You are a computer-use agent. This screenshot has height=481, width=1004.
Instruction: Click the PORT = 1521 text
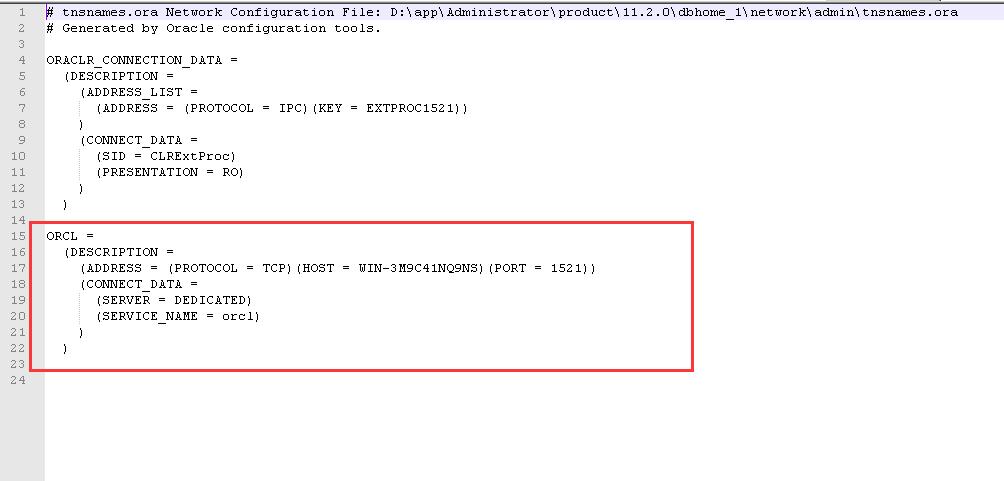[x=538, y=268]
